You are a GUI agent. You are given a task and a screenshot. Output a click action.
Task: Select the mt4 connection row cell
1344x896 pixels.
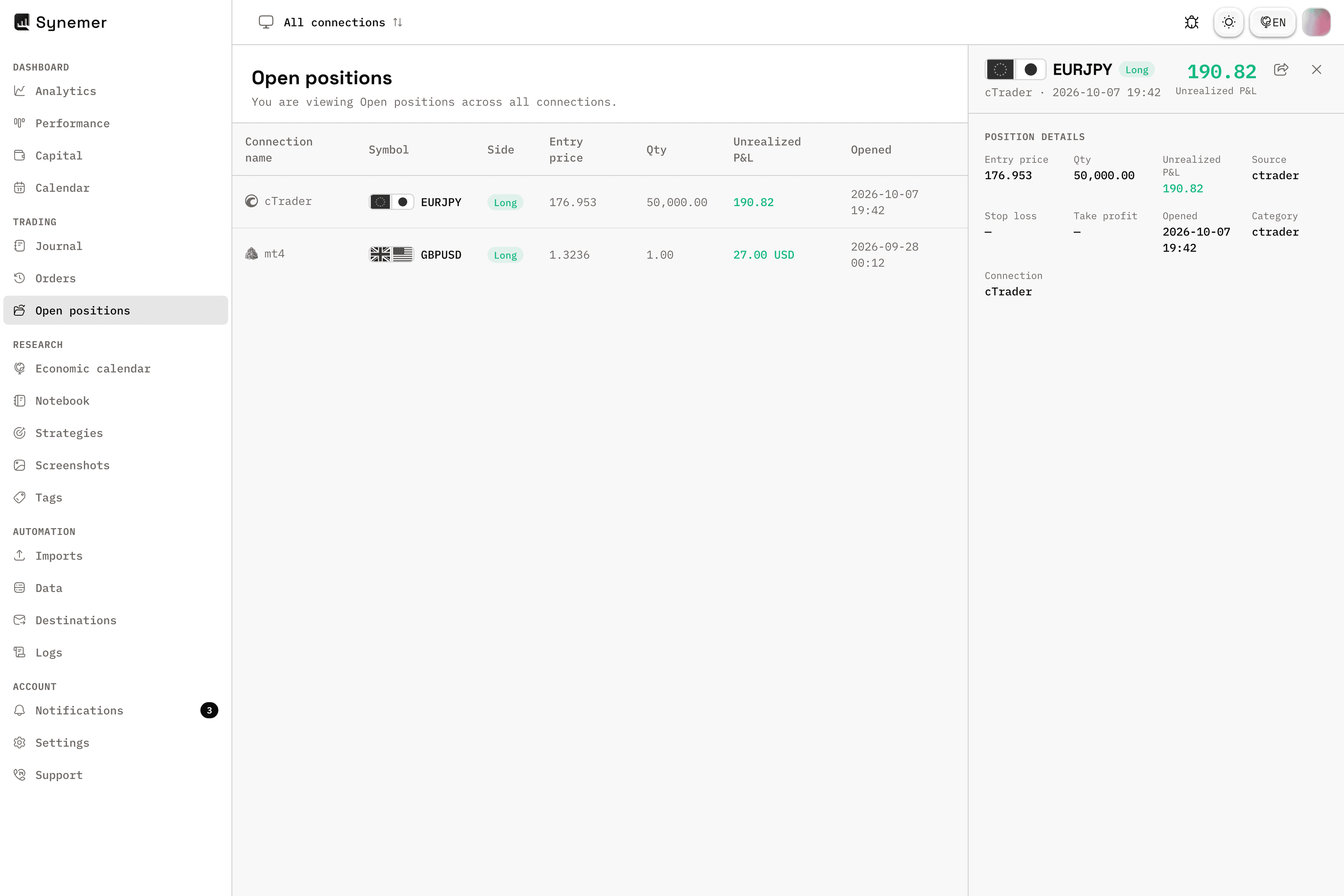[x=265, y=254]
